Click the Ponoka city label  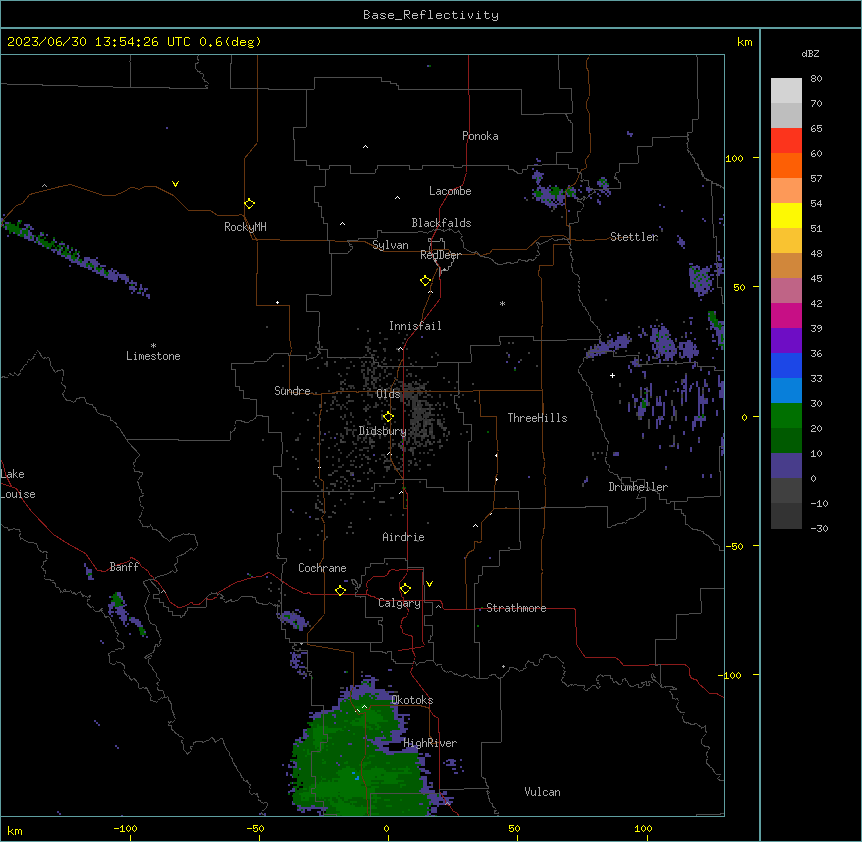[x=480, y=136]
